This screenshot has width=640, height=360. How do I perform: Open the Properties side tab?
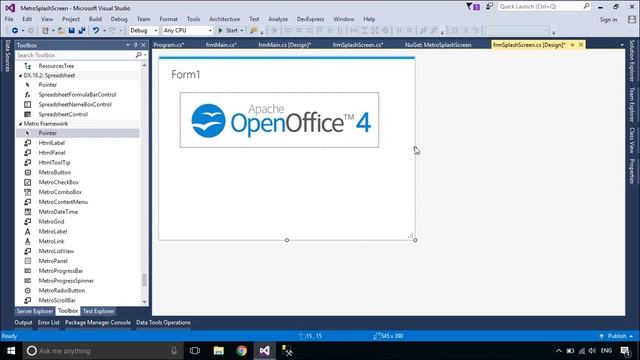631,171
